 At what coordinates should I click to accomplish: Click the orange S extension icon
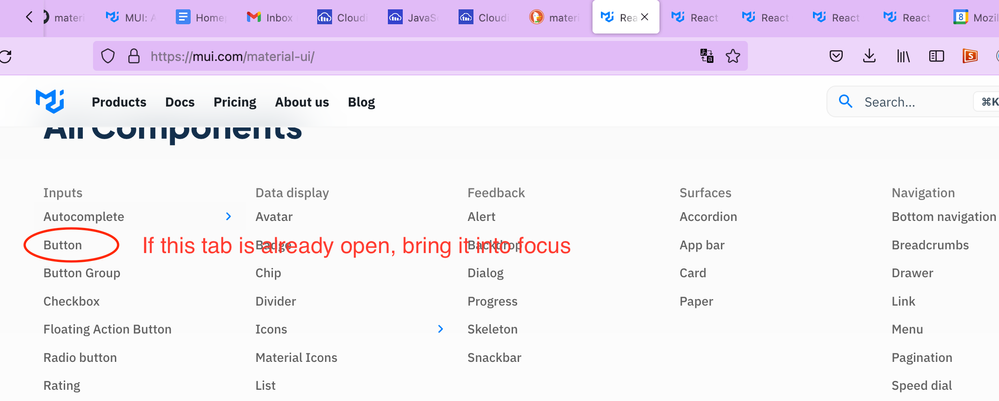(x=970, y=56)
